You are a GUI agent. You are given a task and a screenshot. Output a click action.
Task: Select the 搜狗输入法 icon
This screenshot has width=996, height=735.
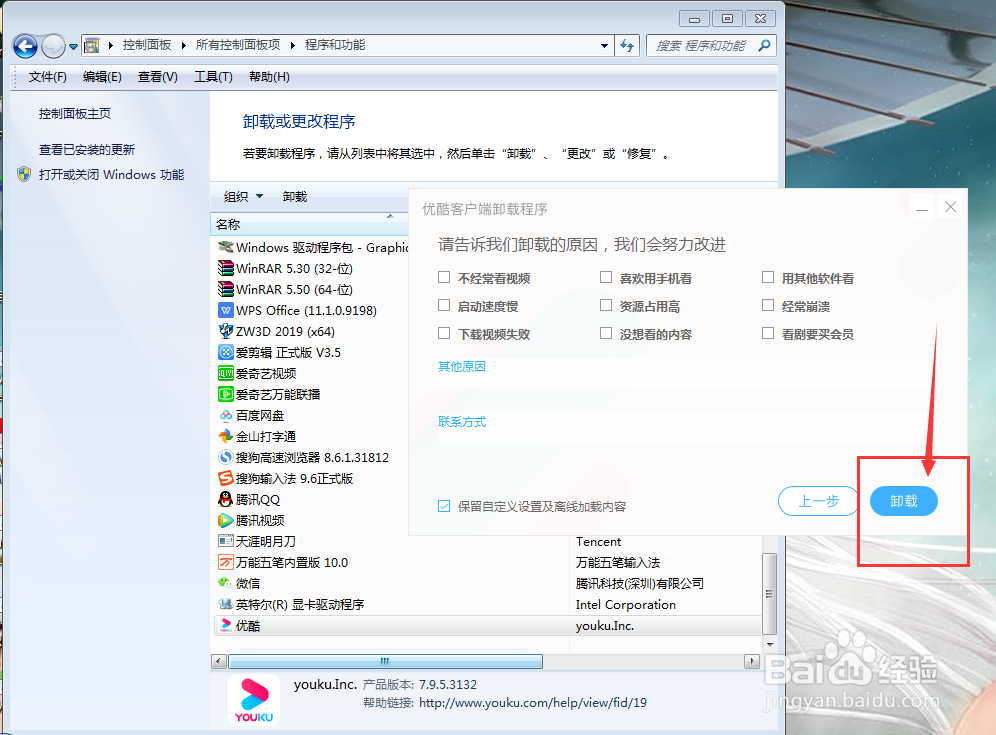point(225,478)
